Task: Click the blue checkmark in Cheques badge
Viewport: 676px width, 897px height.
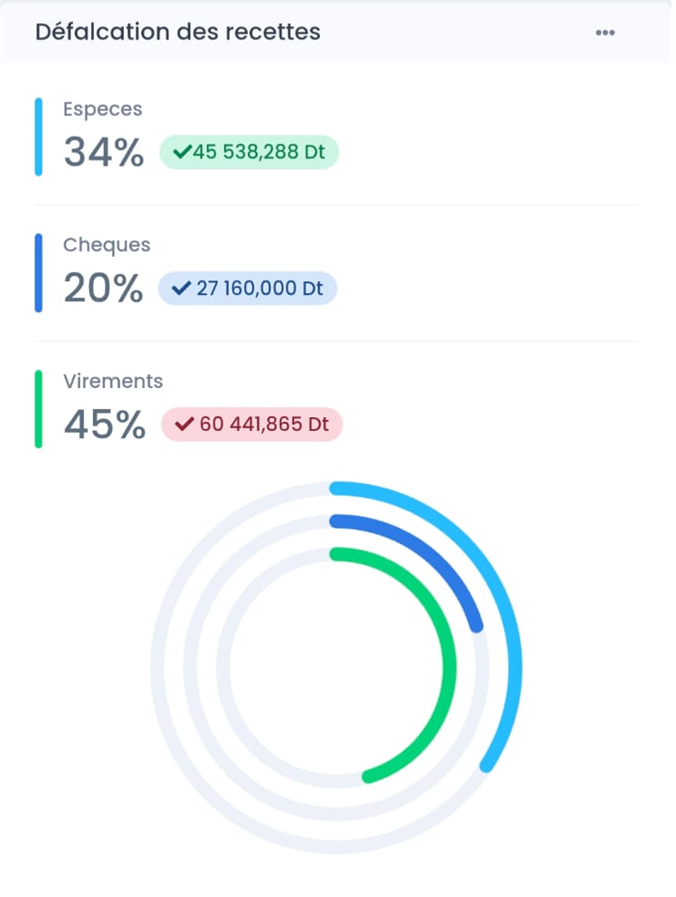Action: [x=181, y=288]
